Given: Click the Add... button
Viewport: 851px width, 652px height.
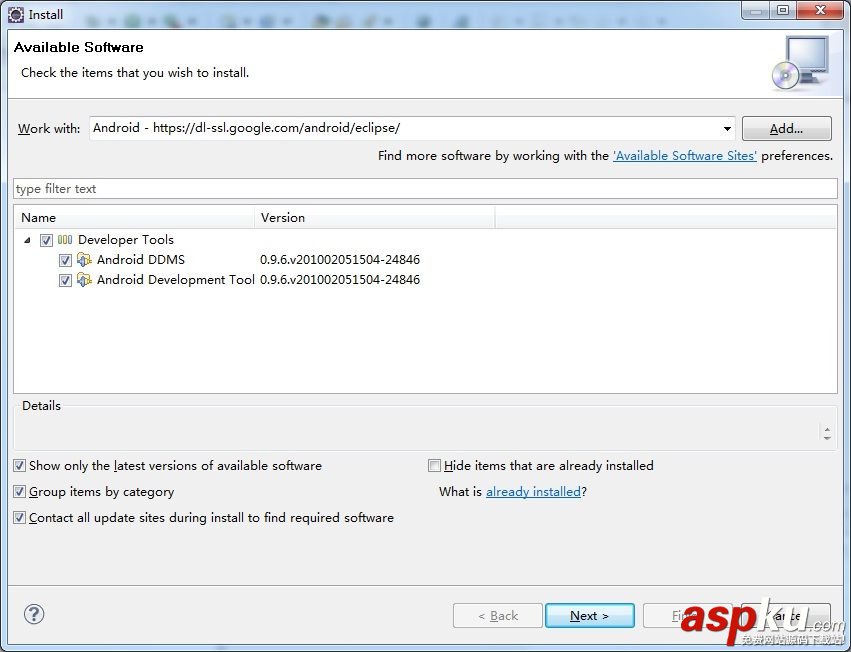Looking at the screenshot, I should pos(786,129).
